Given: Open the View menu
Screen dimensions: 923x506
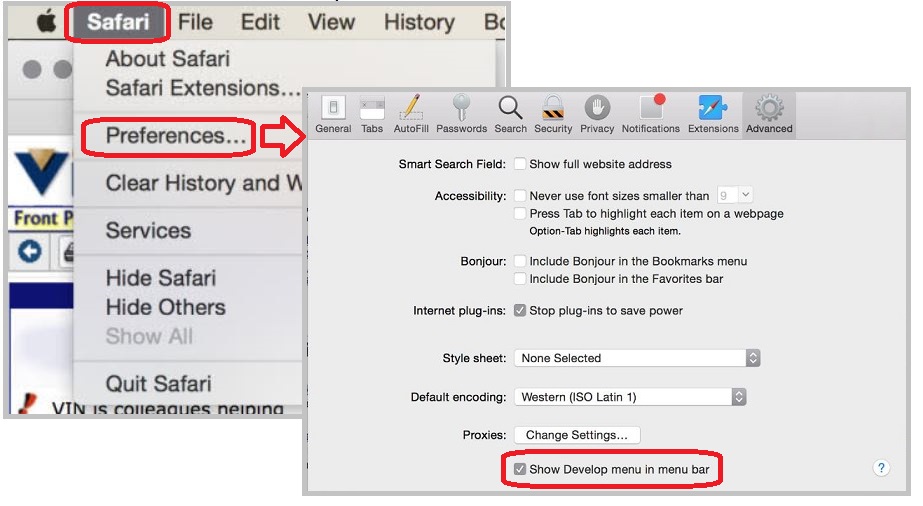Looking at the screenshot, I should click(331, 22).
